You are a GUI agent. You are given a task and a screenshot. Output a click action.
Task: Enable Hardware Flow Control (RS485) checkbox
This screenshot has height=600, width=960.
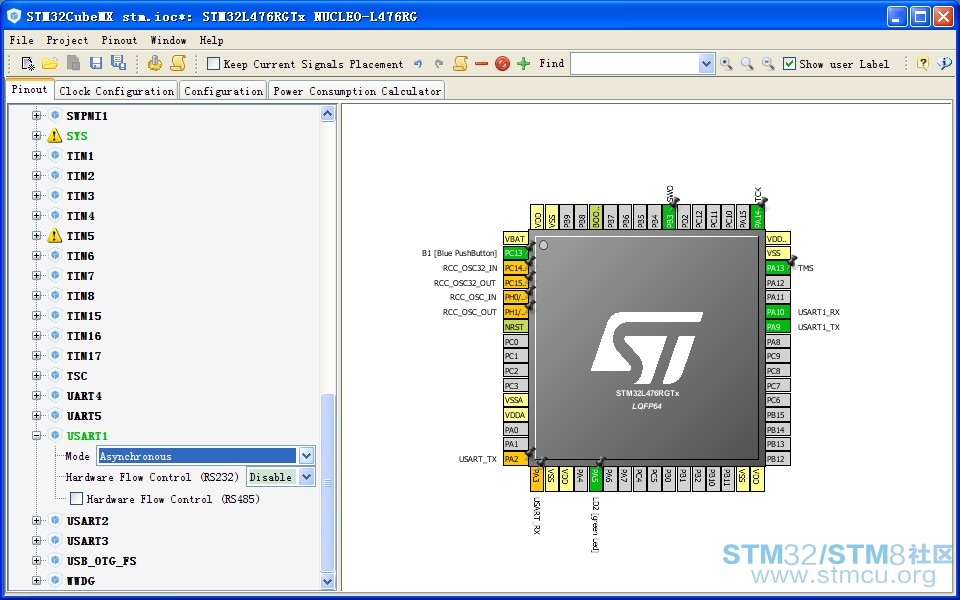[76, 499]
